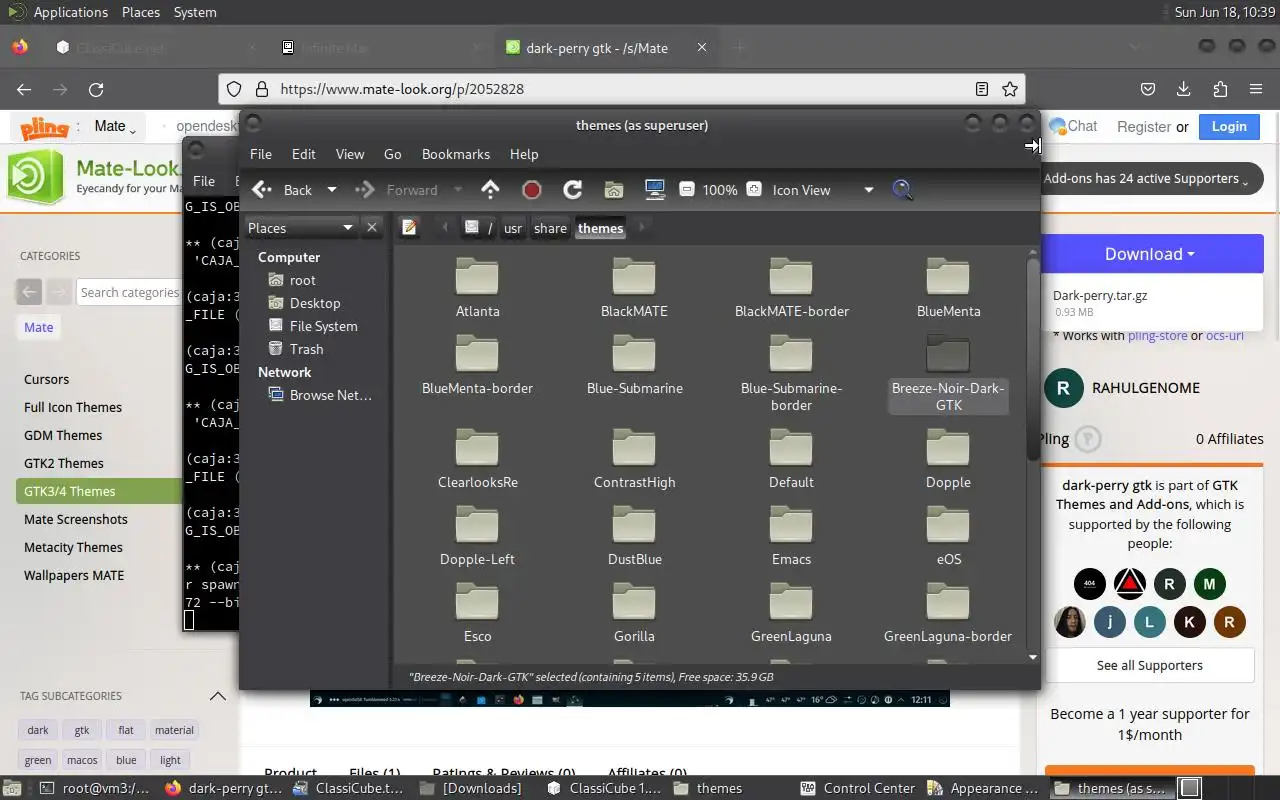
Task: Open Firefox downloads panel icon
Action: pos(1183,89)
